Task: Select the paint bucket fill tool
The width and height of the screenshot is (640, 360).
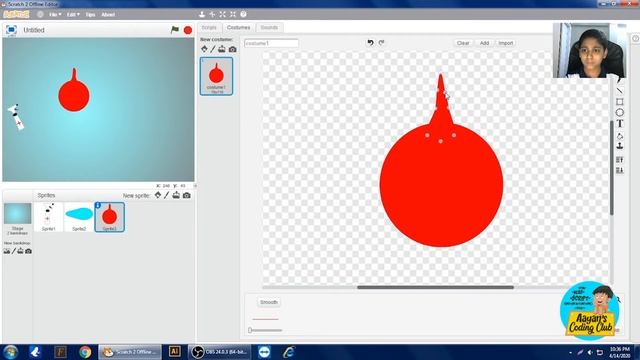Action: point(620,136)
